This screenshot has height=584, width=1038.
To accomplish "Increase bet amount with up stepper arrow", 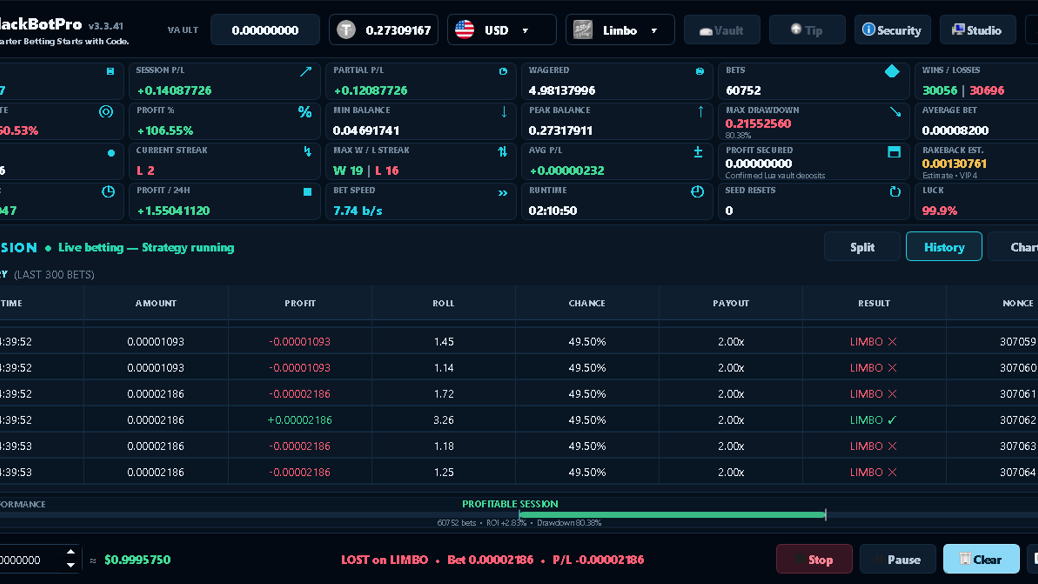I will point(71,552).
